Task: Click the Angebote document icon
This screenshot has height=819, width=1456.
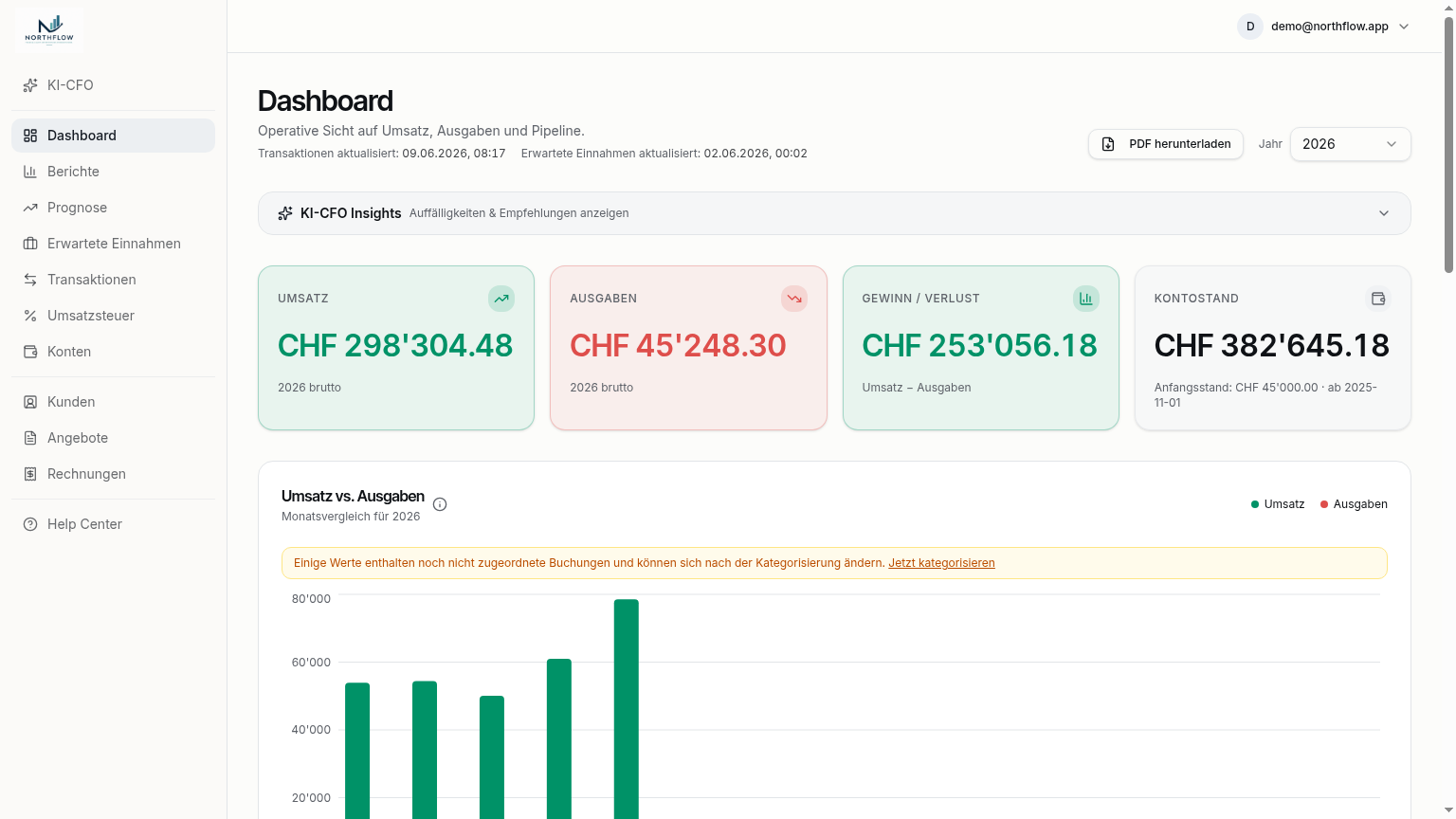Action: point(30,438)
